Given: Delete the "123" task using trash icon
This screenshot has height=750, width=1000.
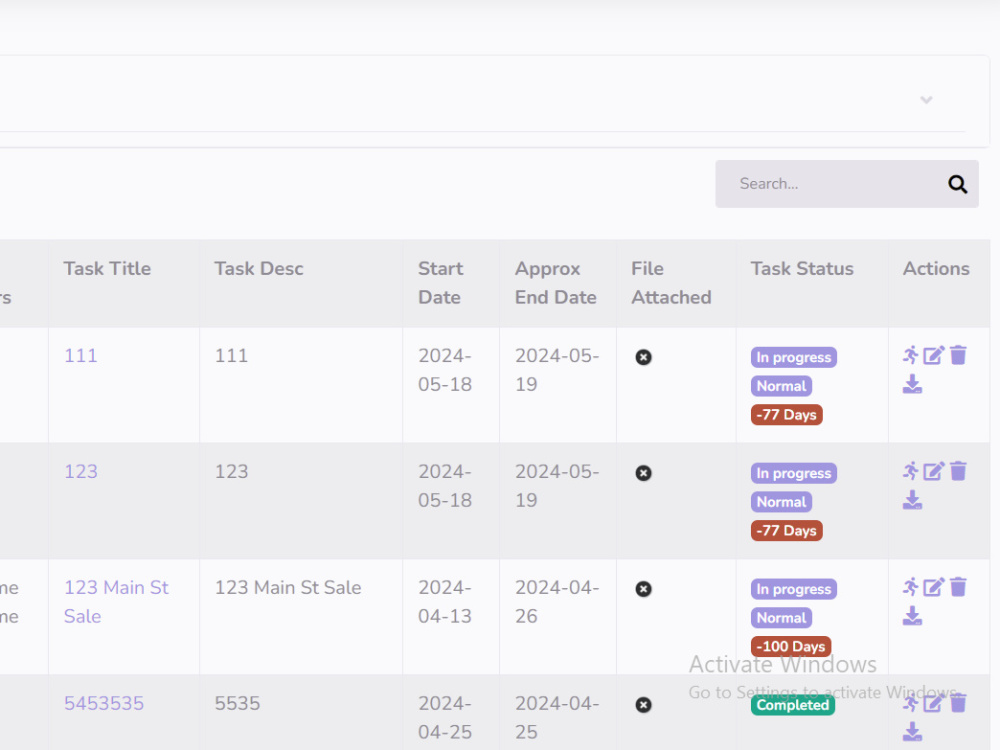Looking at the screenshot, I should [958, 471].
